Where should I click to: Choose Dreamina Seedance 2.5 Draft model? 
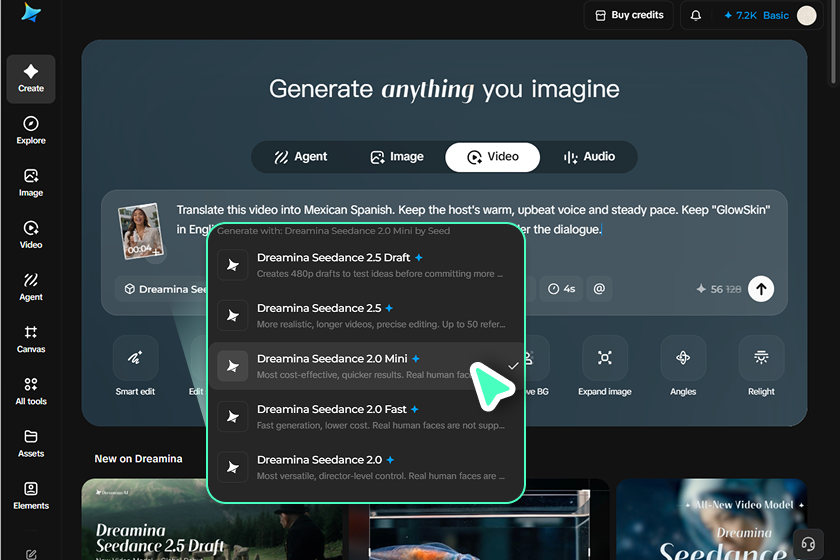pos(365,265)
